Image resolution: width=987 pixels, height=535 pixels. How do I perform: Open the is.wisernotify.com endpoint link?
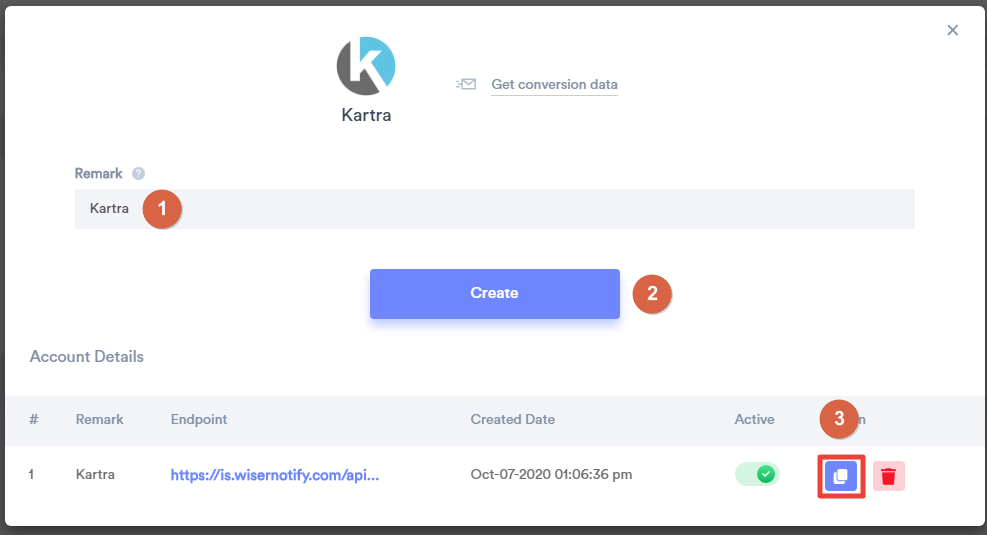click(275, 475)
